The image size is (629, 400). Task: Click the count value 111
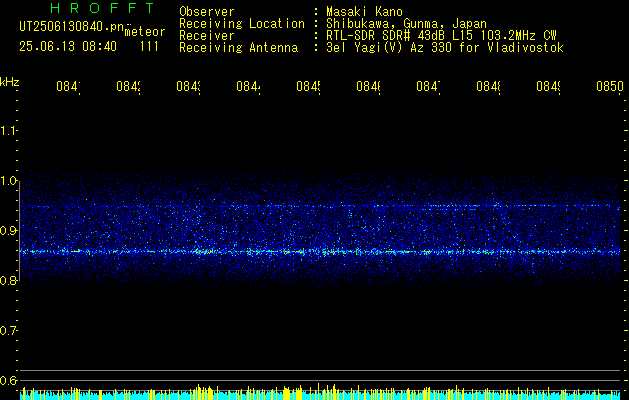[149, 47]
